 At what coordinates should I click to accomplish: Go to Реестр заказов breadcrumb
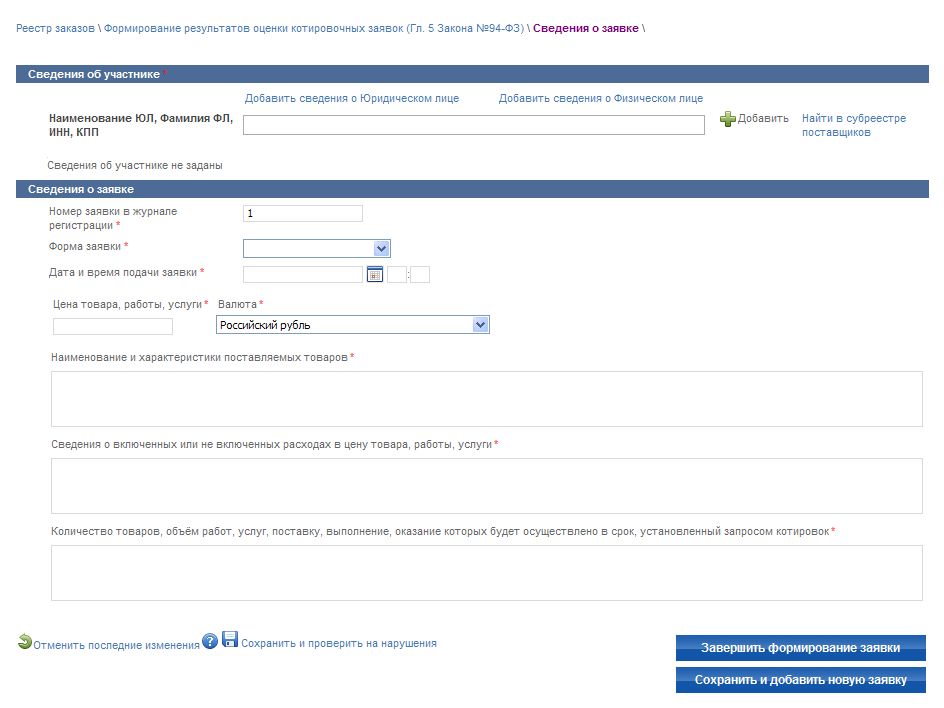coord(55,28)
